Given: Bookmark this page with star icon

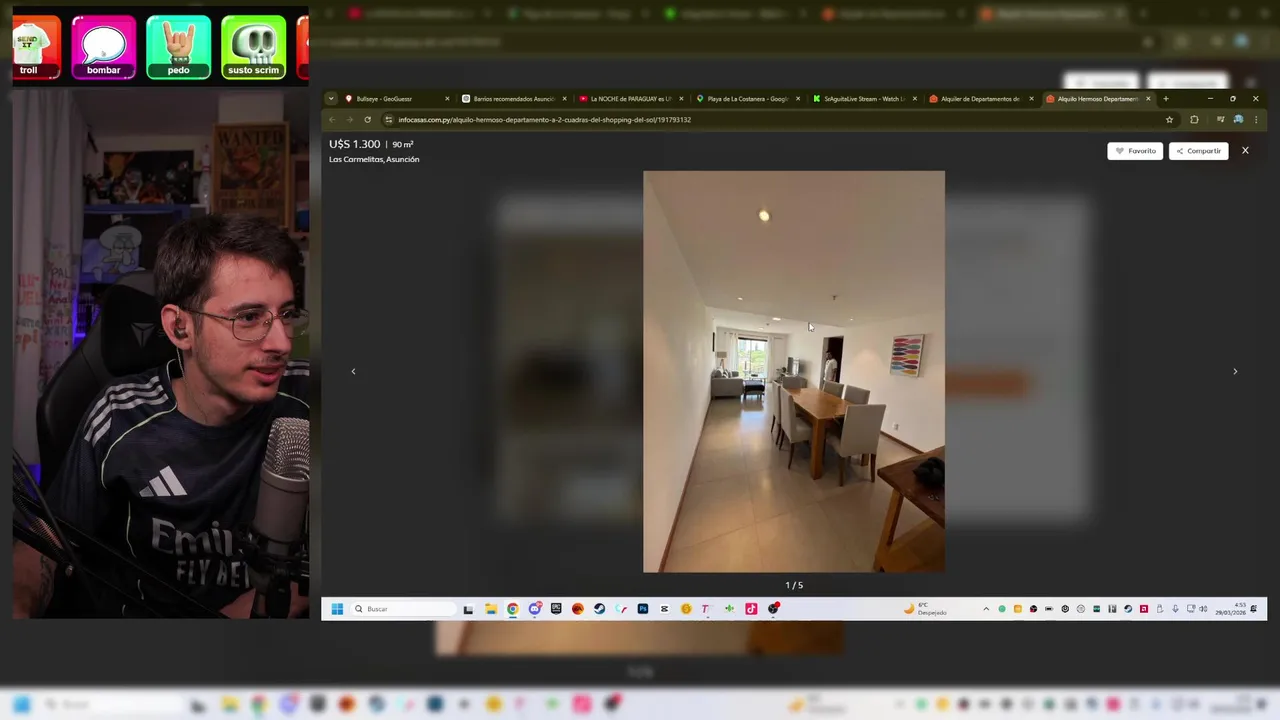Looking at the screenshot, I should click(1169, 120).
